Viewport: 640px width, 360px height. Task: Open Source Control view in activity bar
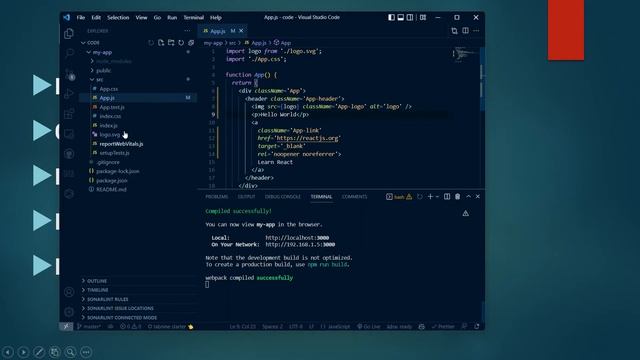(69, 74)
